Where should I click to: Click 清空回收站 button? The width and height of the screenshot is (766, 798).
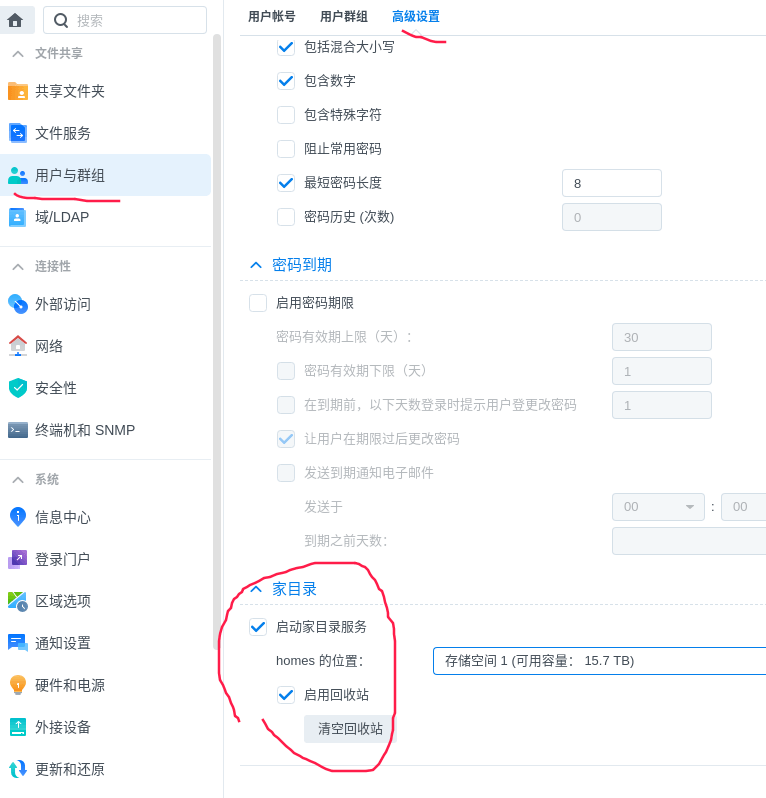(350, 729)
